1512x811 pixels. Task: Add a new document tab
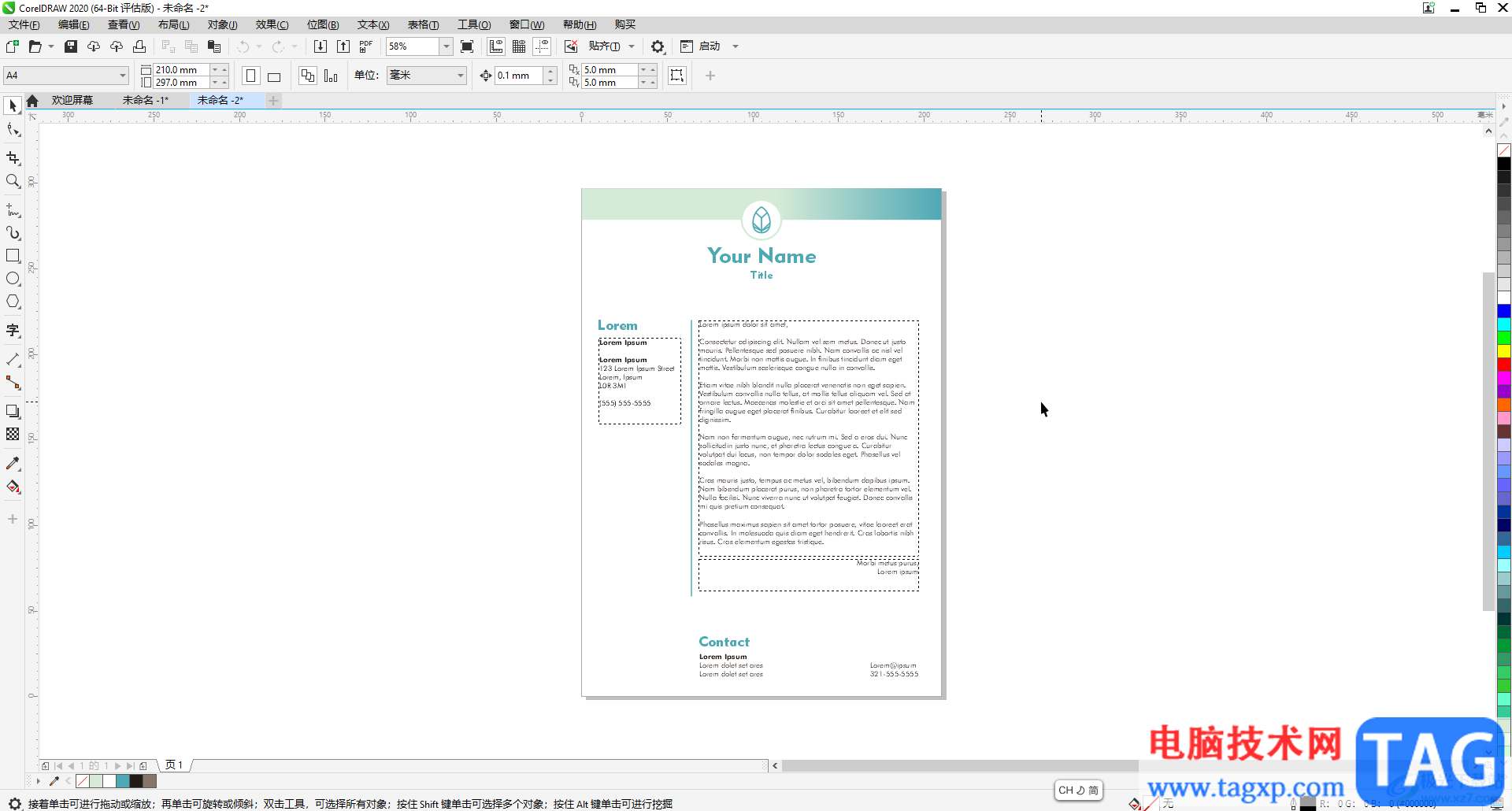pos(273,101)
